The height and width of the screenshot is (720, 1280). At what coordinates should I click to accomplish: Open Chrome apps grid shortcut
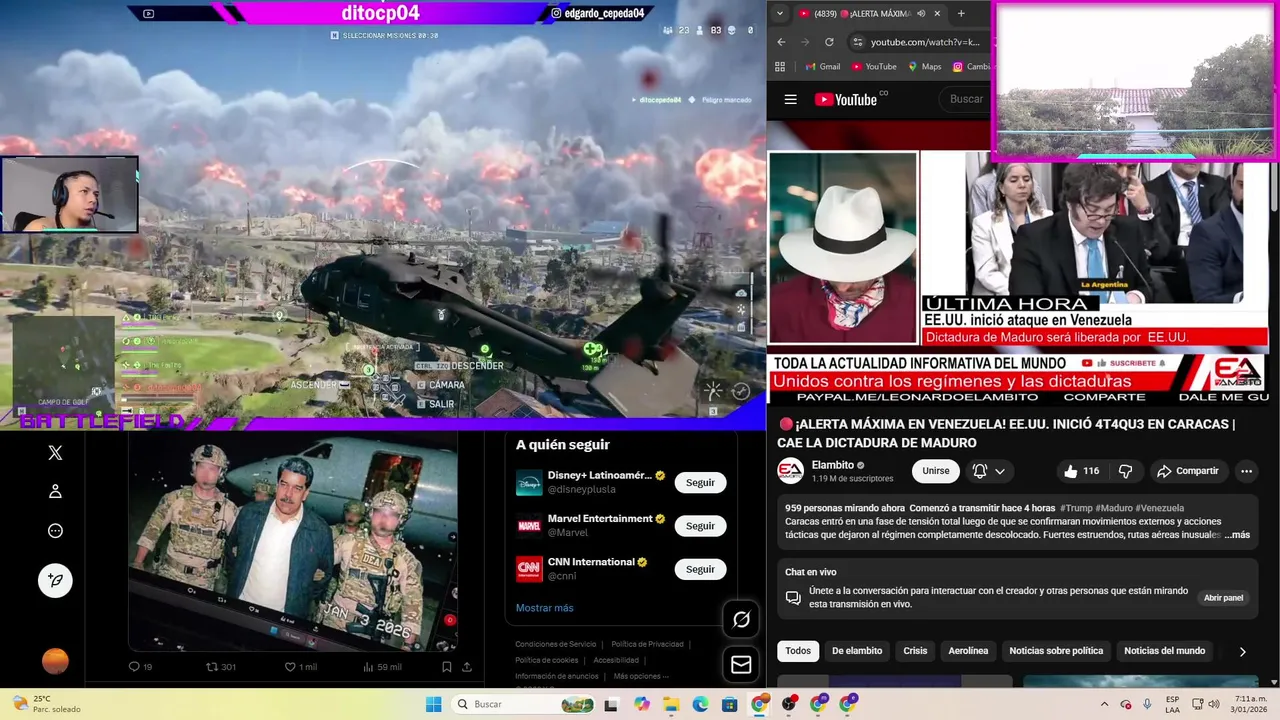pyautogui.click(x=780, y=67)
